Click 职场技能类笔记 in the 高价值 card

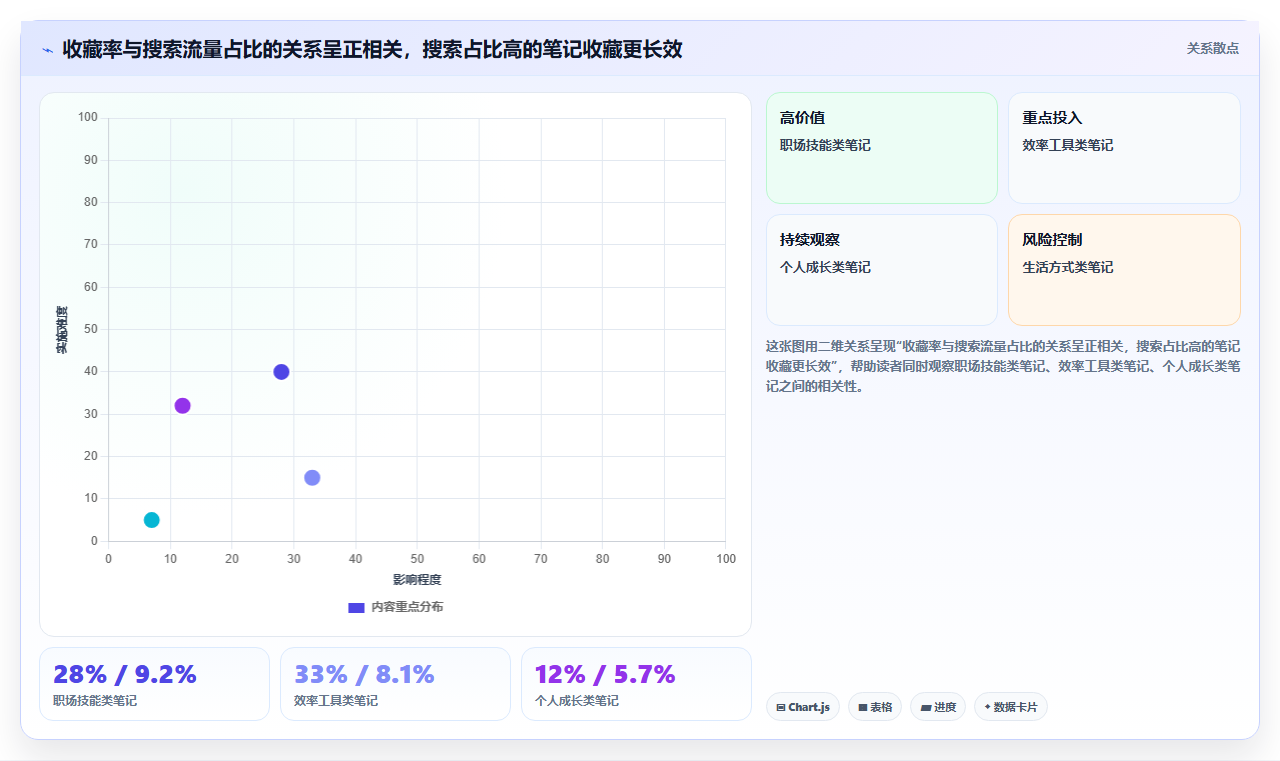pos(825,146)
